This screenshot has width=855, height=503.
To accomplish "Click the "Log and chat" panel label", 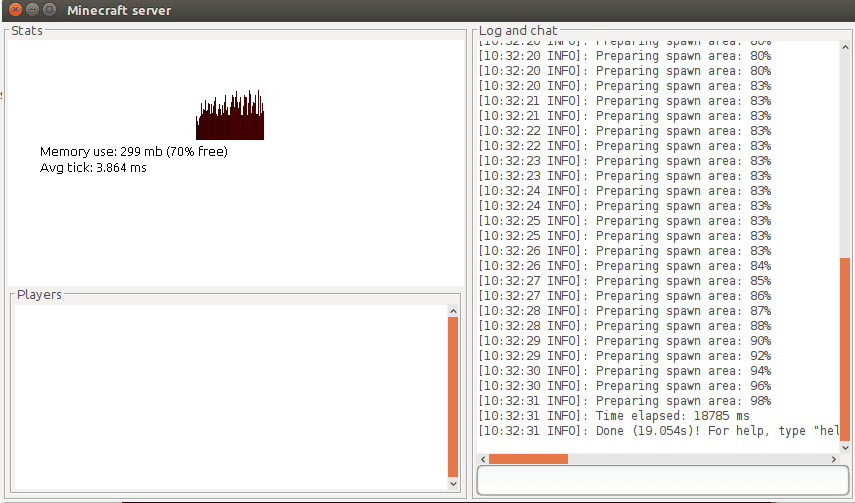I will [x=518, y=31].
